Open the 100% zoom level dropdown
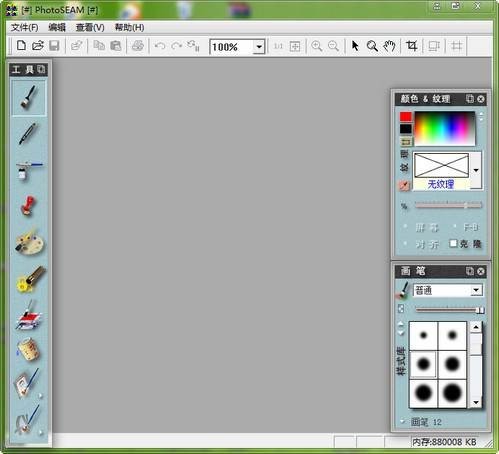The image size is (499, 454). tap(259, 47)
